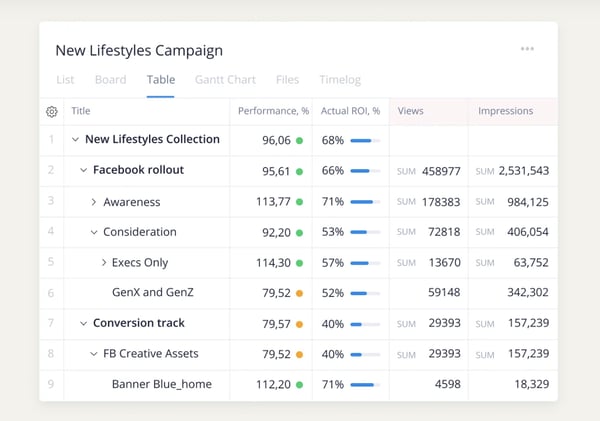The height and width of the screenshot is (421, 600).
Task: Expand the Awareness row
Action: [x=94, y=202]
